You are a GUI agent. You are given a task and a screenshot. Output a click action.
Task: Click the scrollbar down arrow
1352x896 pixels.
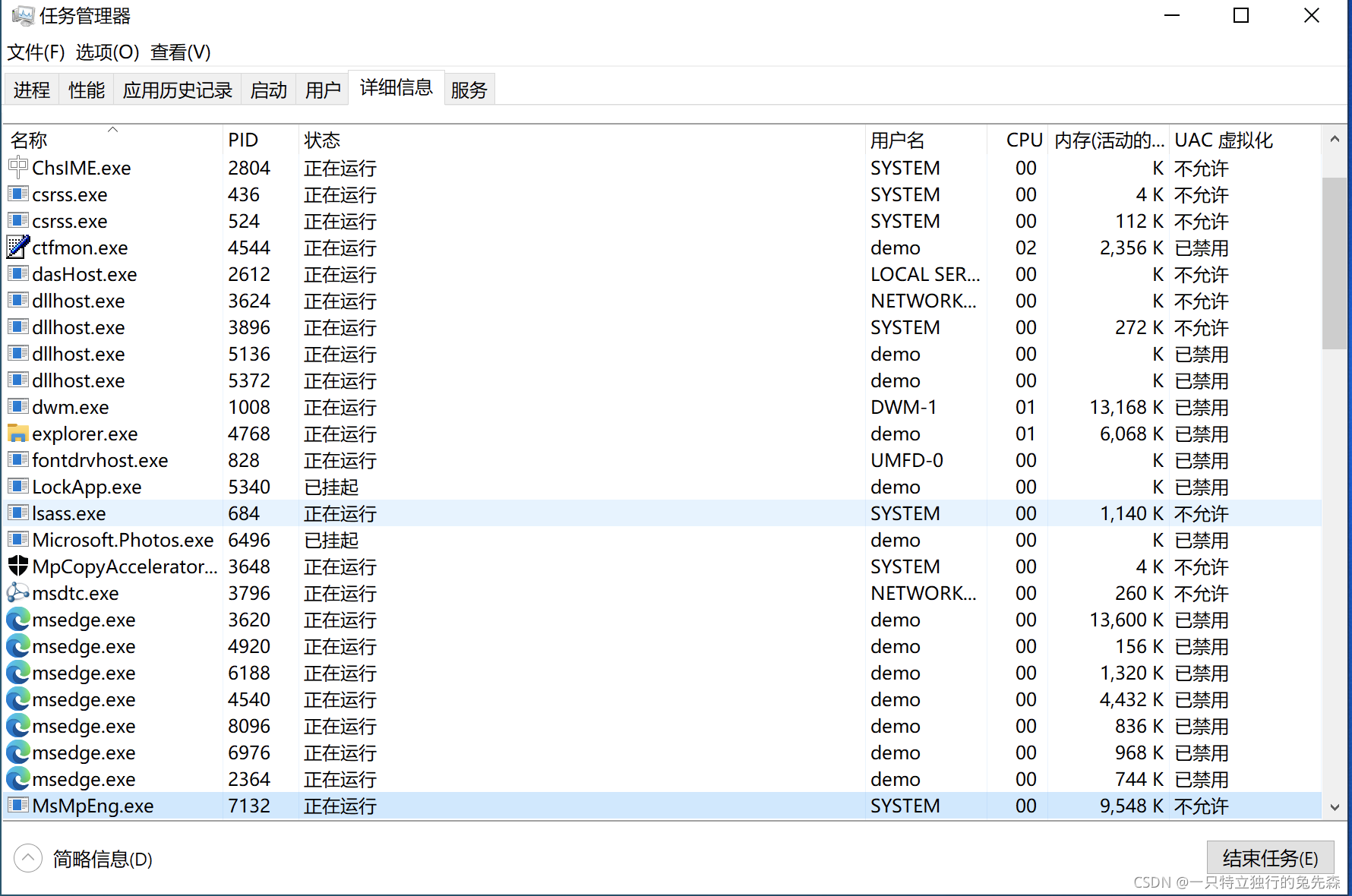click(x=1335, y=807)
